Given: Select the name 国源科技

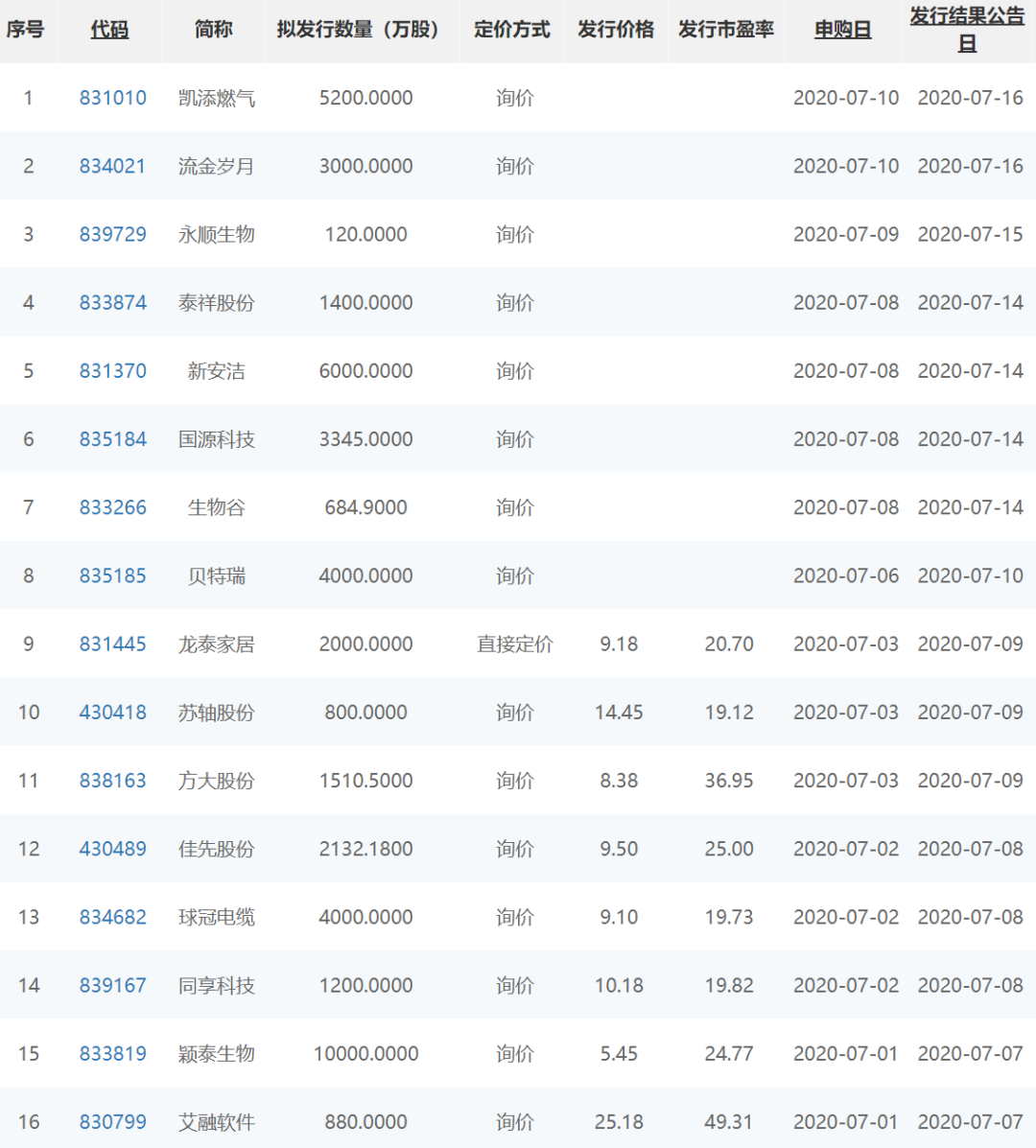Looking at the screenshot, I should (x=217, y=439).
